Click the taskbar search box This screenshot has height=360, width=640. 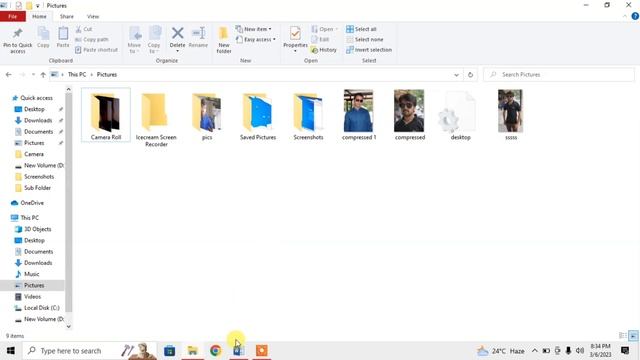click(89, 351)
